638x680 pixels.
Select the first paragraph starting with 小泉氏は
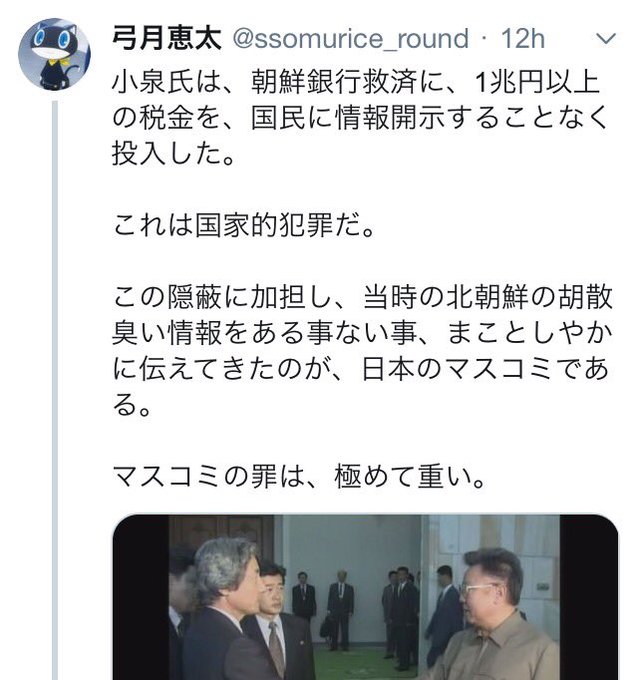360,118
